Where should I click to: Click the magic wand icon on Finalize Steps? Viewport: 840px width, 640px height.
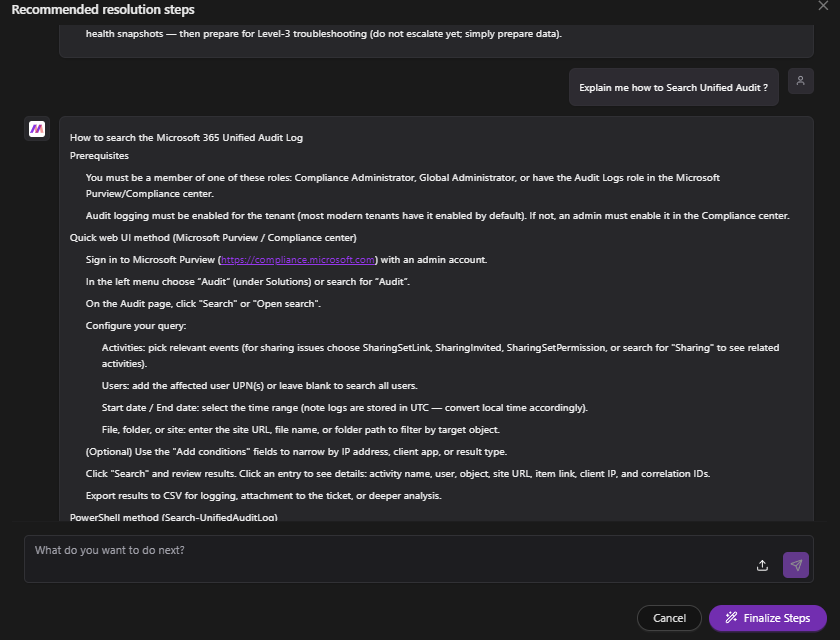click(x=732, y=618)
